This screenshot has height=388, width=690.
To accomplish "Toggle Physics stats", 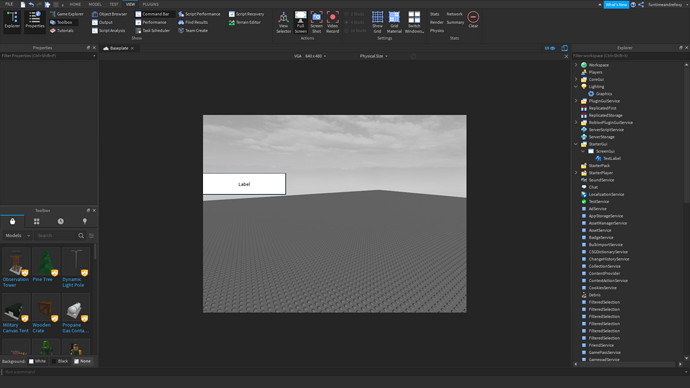I will pyautogui.click(x=437, y=31).
